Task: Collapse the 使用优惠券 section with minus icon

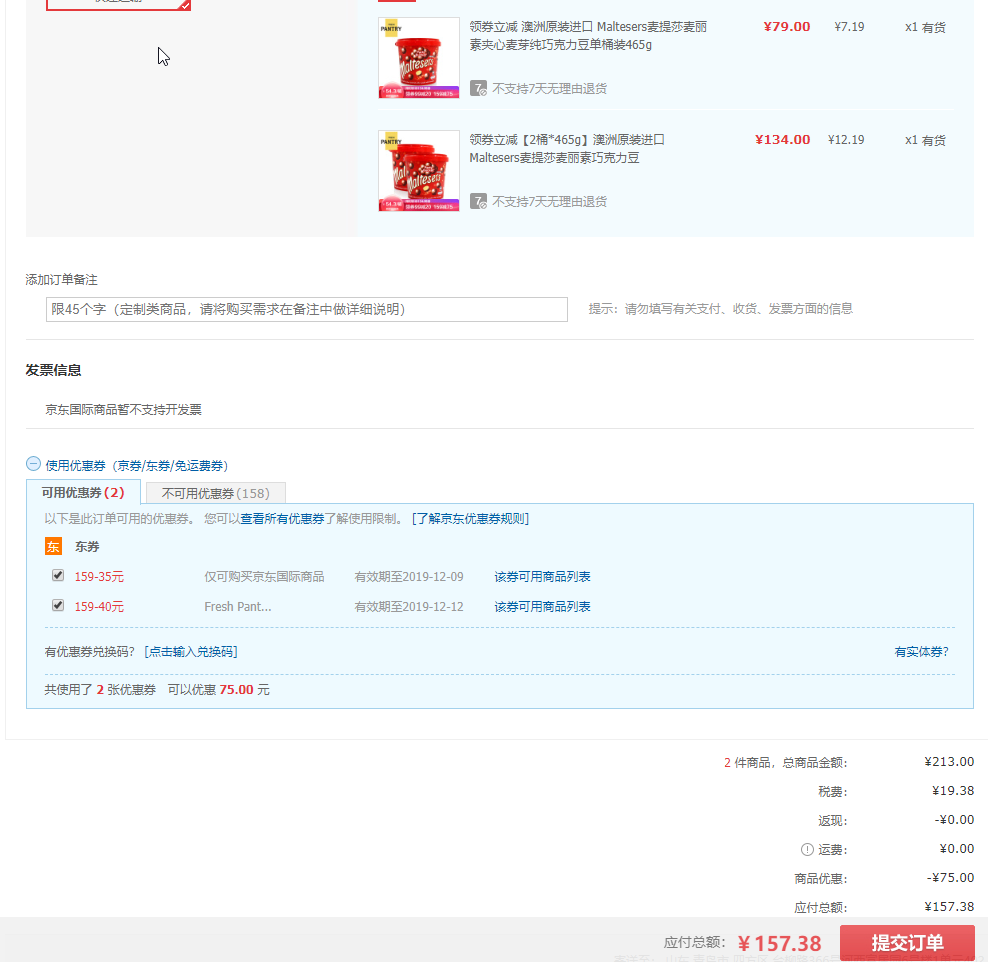Action: pos(33,464)
